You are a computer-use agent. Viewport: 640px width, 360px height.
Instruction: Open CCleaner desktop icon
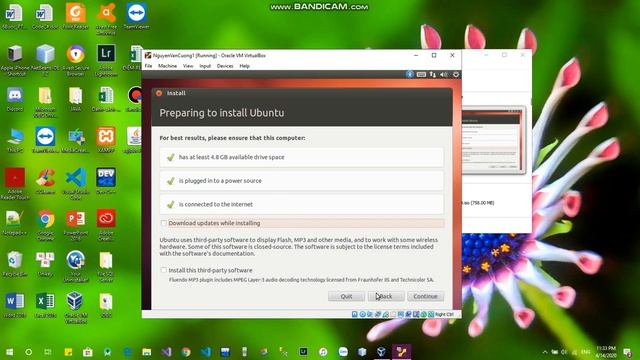click(x=45, y=181)
